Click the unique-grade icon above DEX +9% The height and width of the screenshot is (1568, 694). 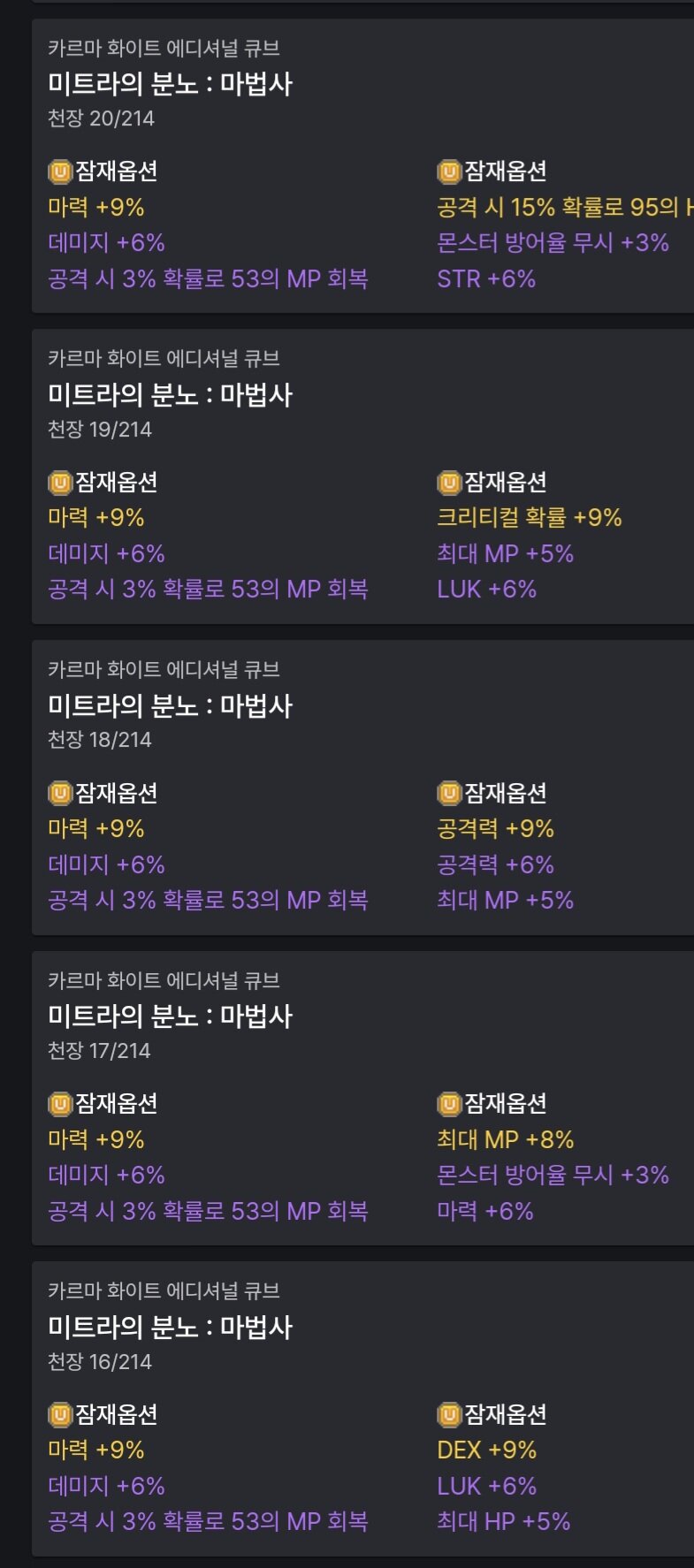point(449,1414)
